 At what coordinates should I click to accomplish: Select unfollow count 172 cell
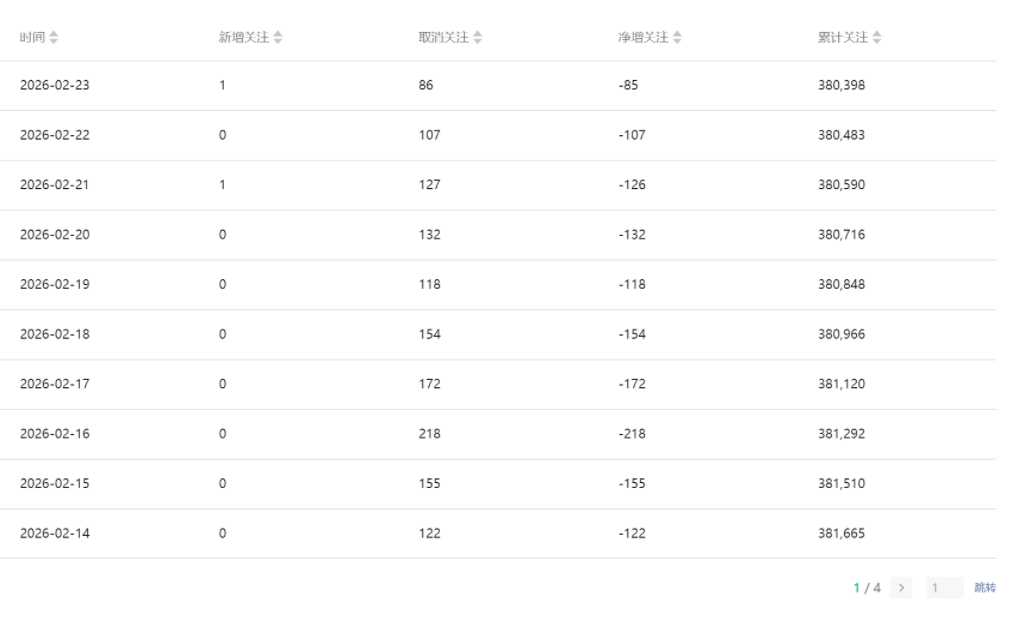429,384
